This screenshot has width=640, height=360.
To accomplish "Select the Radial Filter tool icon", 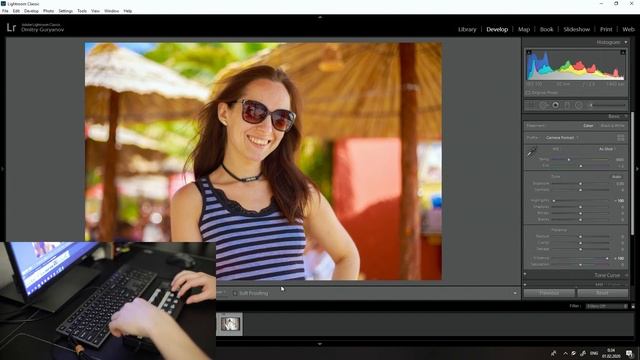I will tap(579, 105).
